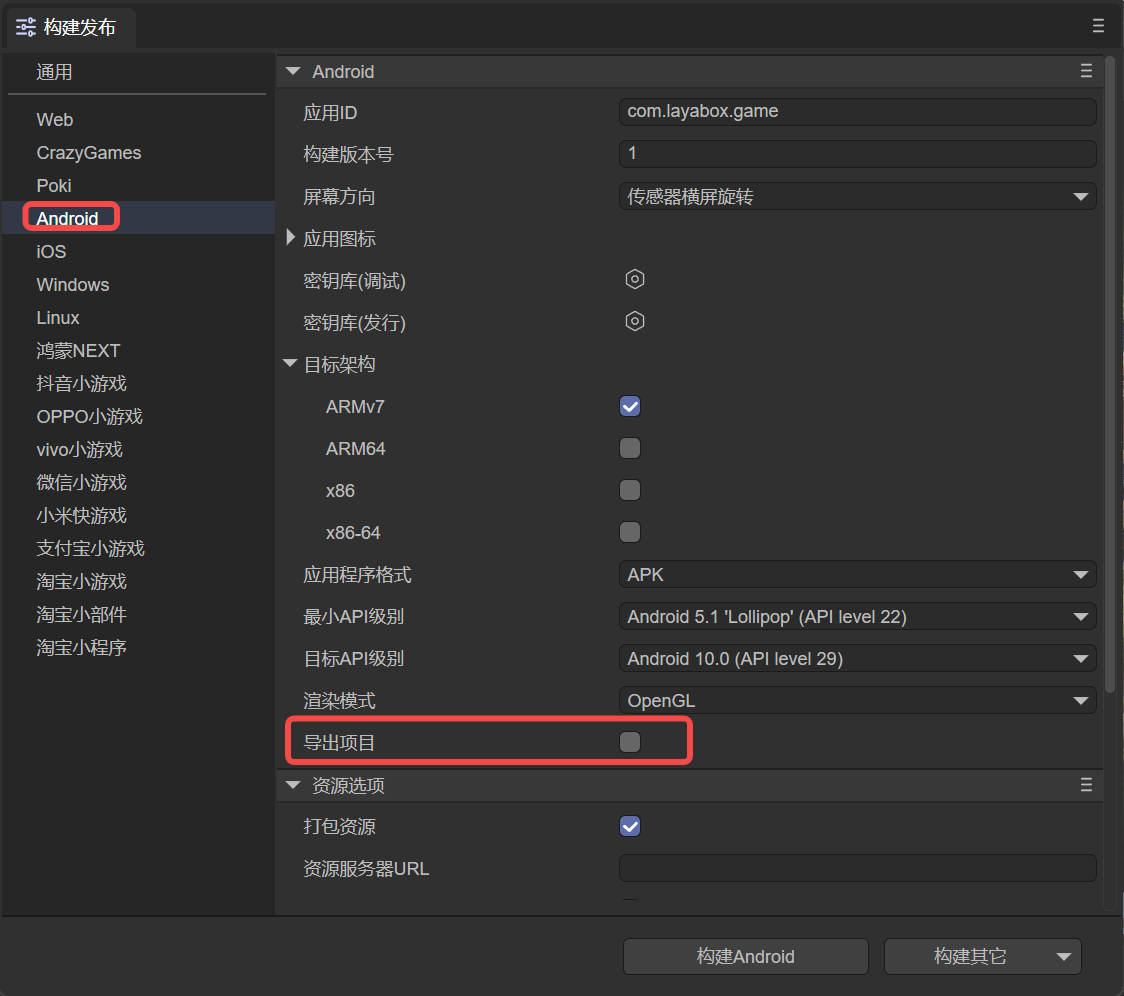Viewport: 1124px width, 996px height.
Task: Open the 屏幕方向 dropdown
Action: [x=857, y=197]
